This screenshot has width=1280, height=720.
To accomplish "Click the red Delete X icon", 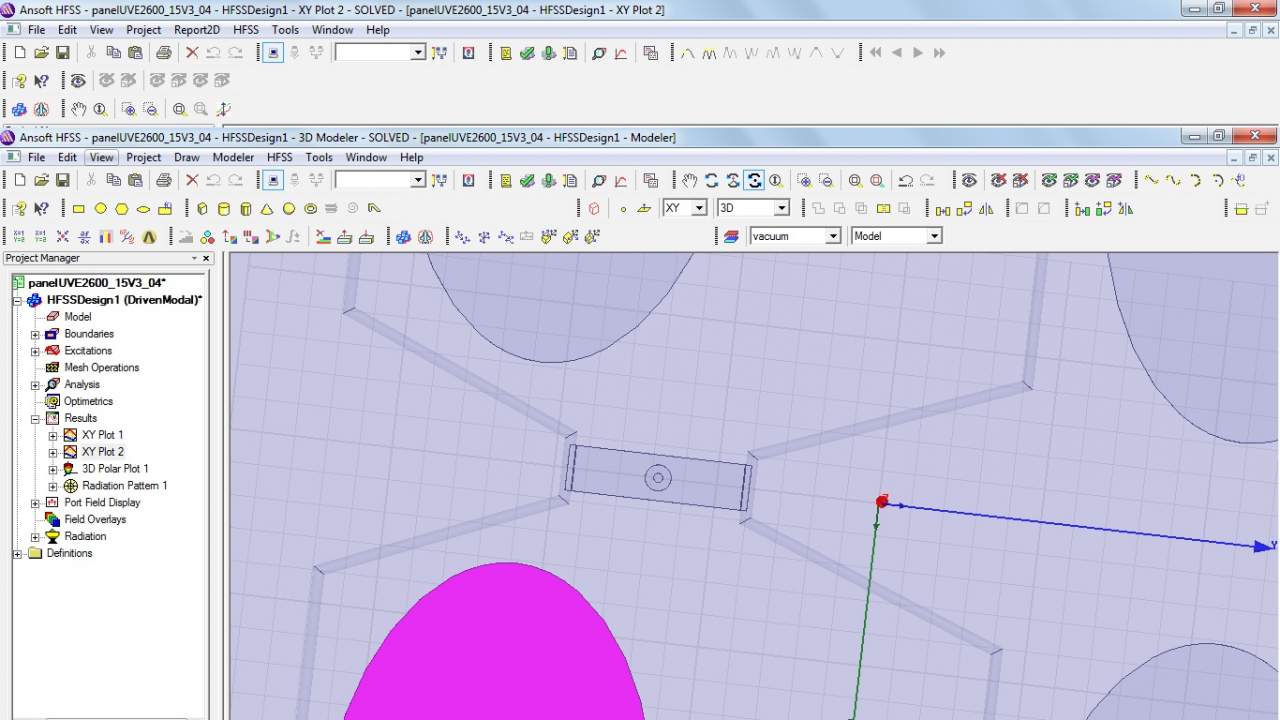I will click(192, 181).
